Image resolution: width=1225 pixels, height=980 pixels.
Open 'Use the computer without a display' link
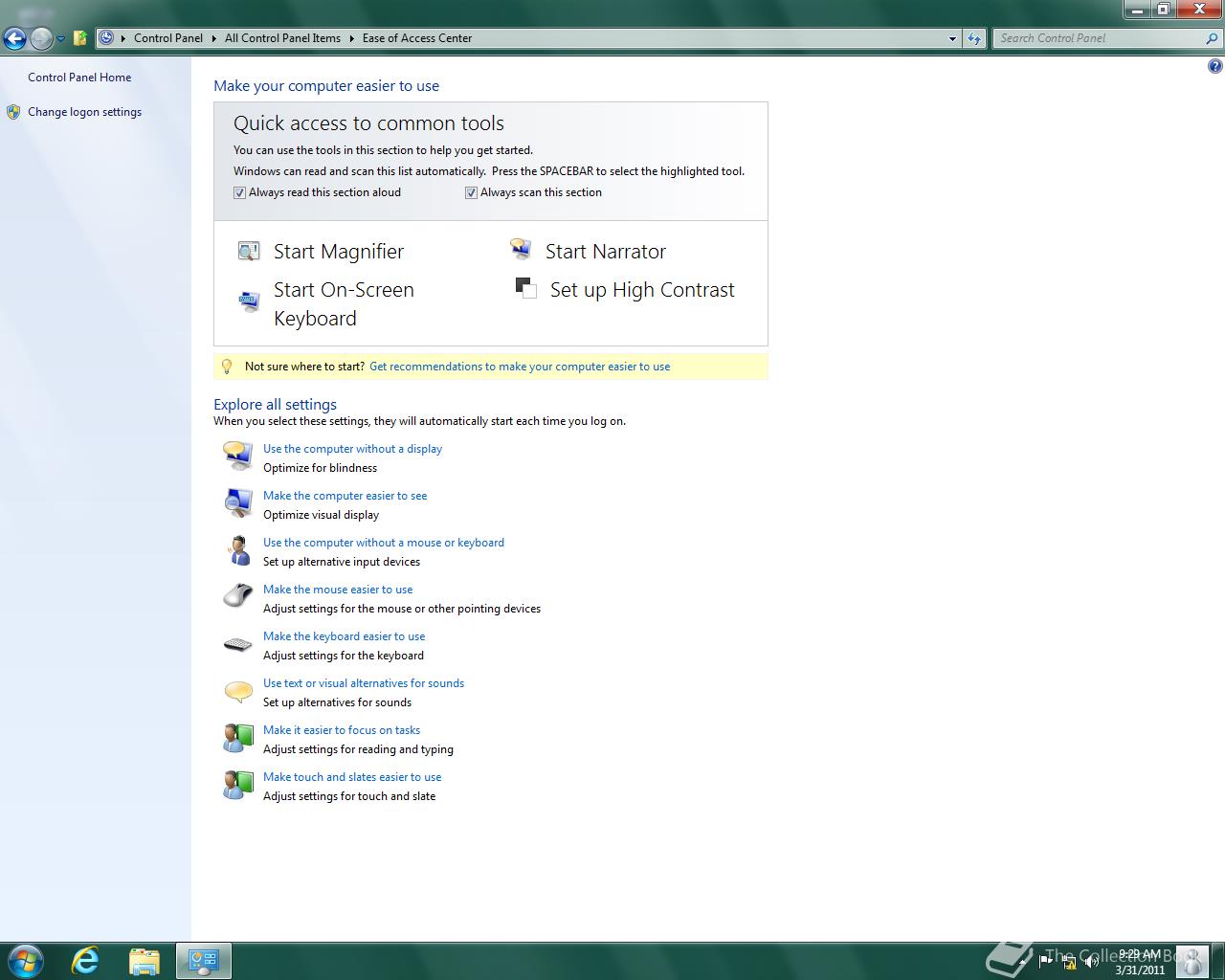[352, 448]
